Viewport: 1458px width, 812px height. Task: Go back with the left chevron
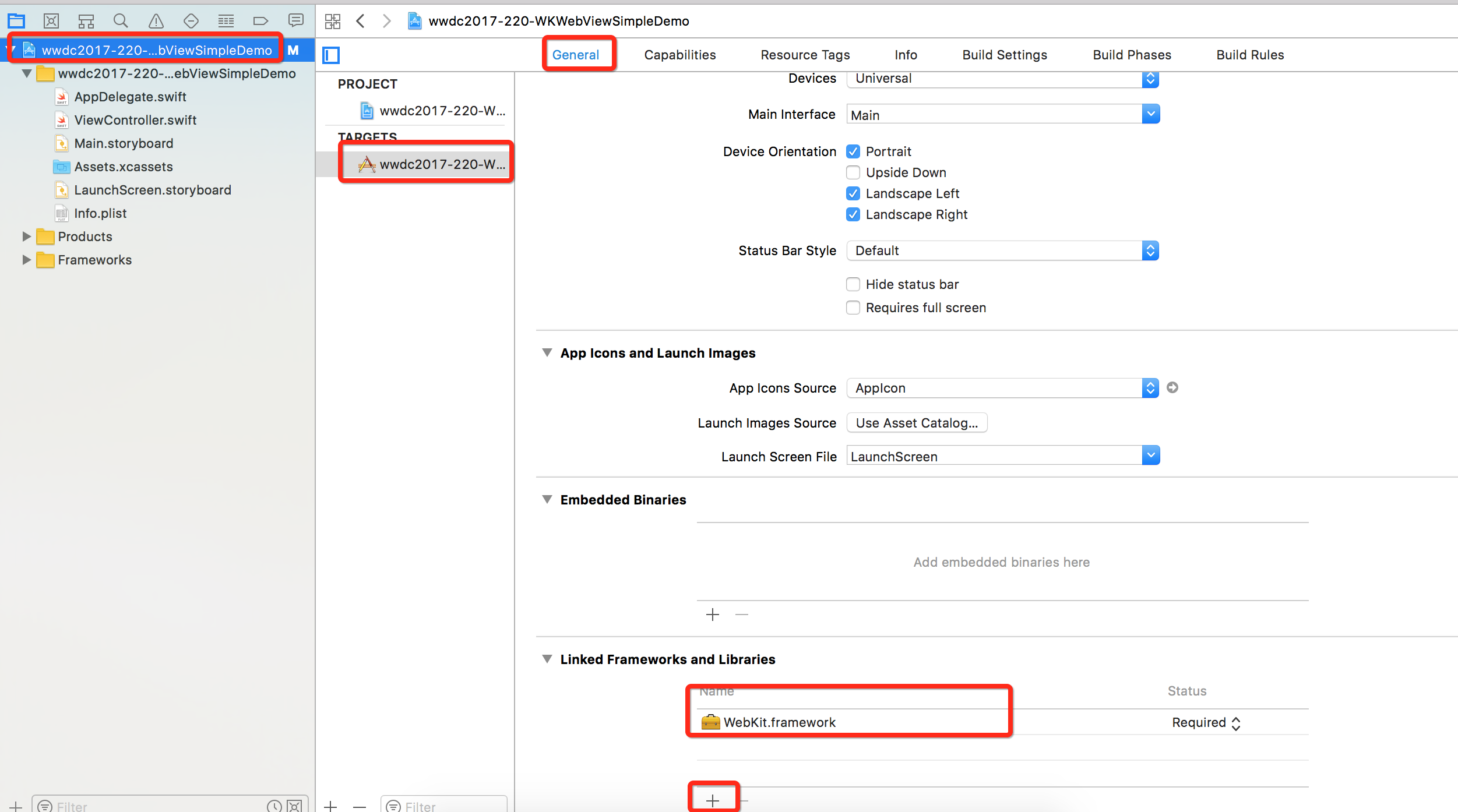(361, 22)
